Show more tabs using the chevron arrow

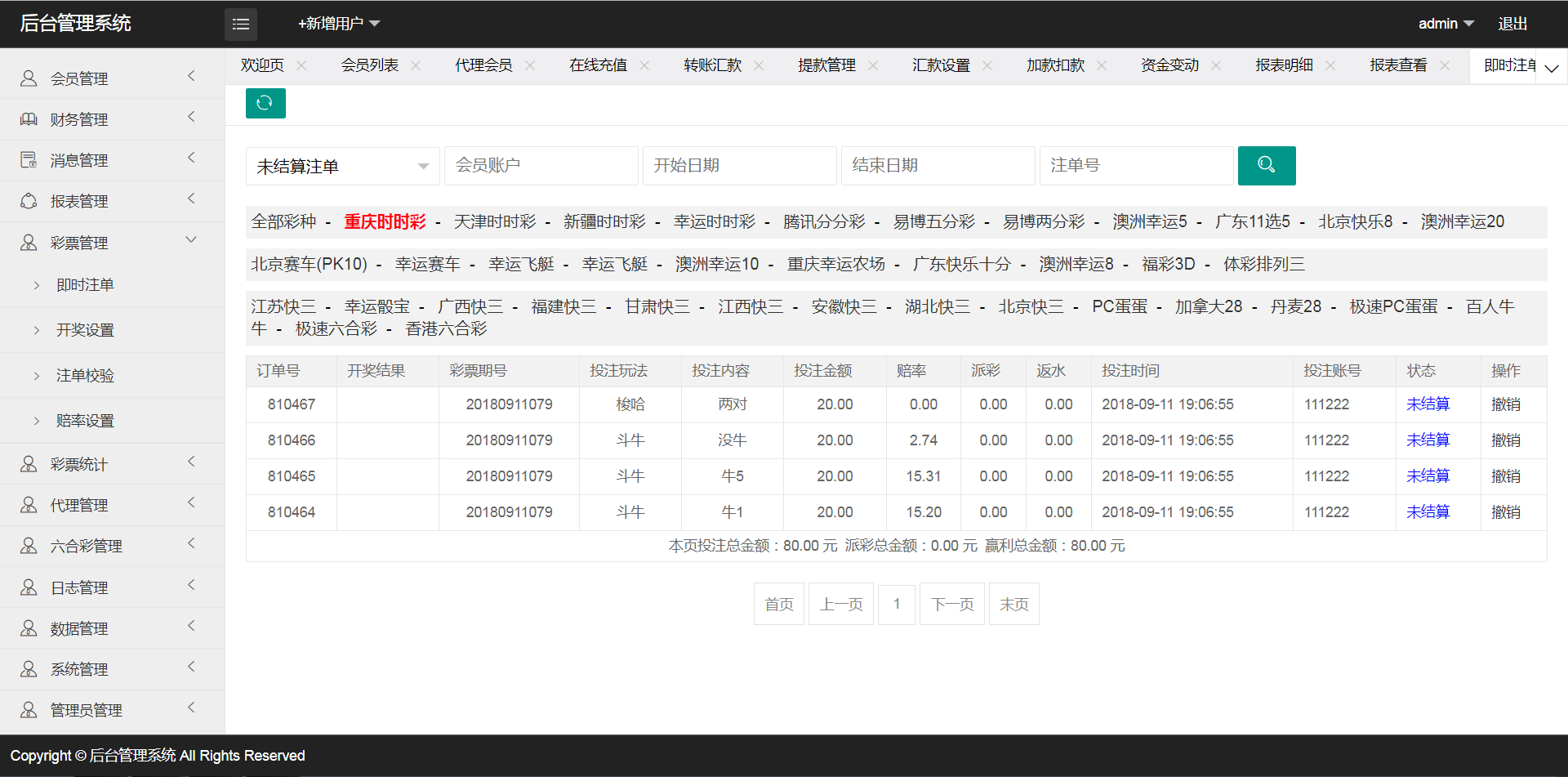click(x=1552, y=68)
